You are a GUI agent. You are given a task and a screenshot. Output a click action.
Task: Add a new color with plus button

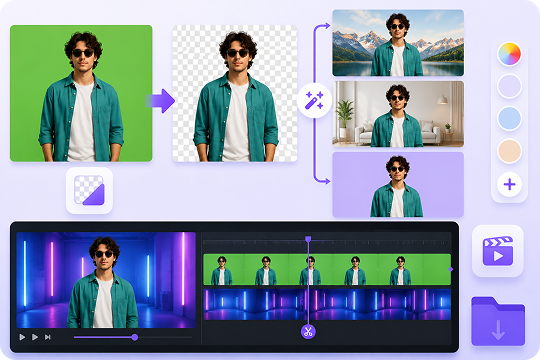tap(509, 185)
